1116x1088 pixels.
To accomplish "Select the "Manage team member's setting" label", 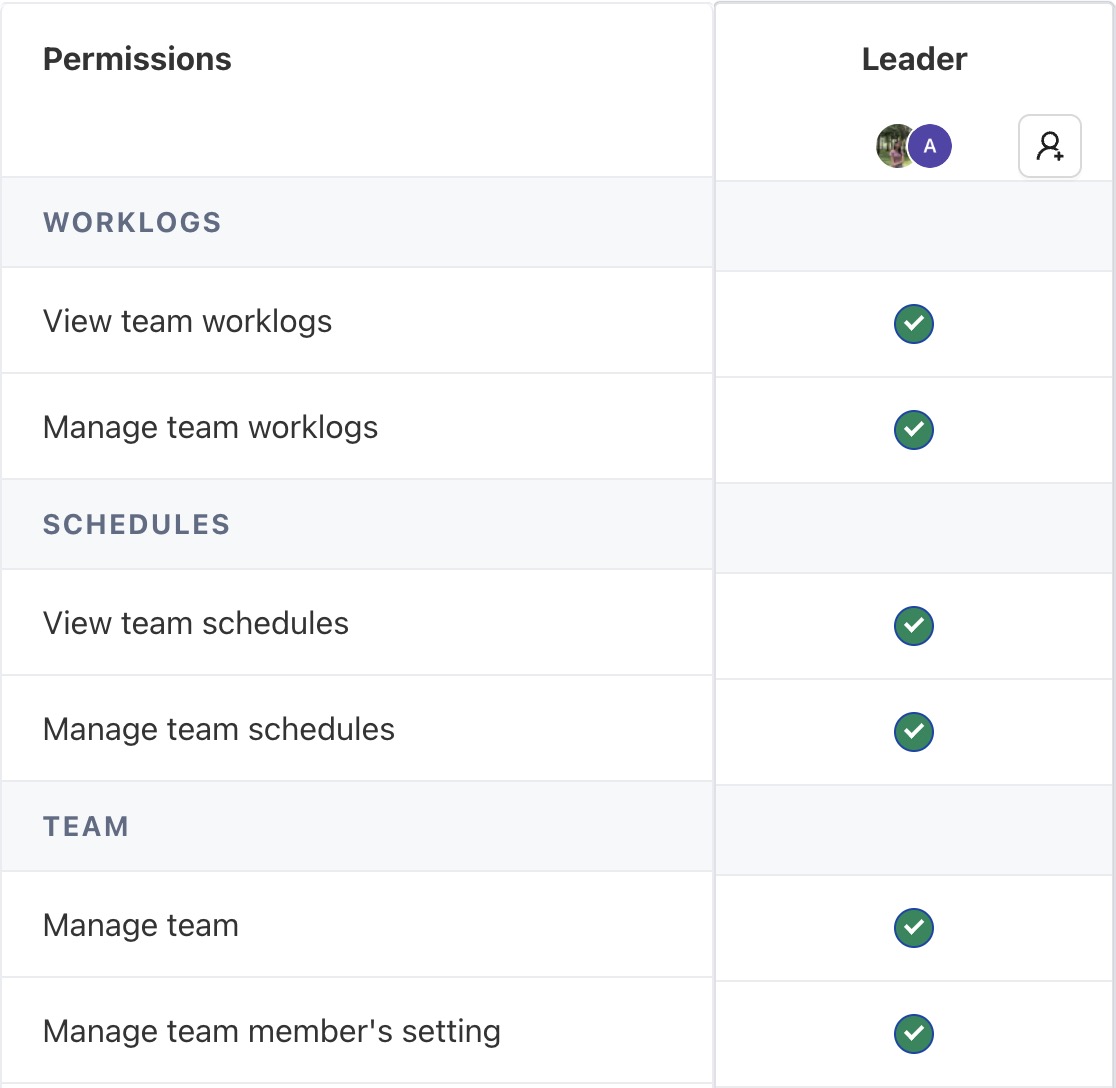I will coord(271,1032).
